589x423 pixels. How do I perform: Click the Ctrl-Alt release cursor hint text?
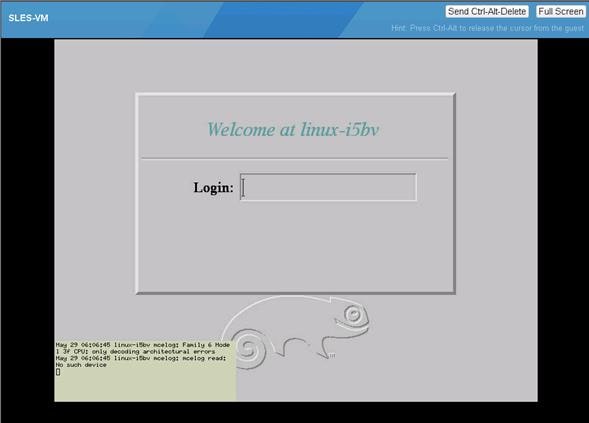(x=488, y=28)
